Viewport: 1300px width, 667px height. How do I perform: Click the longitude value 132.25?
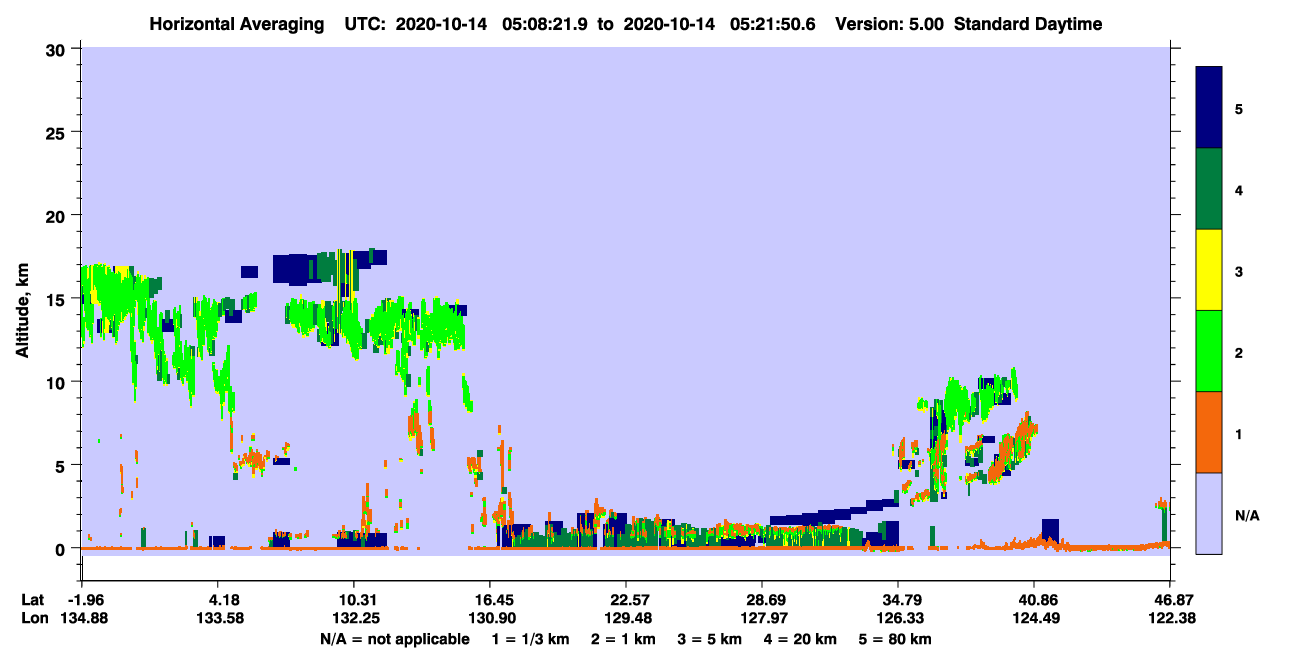pos(355,618)
